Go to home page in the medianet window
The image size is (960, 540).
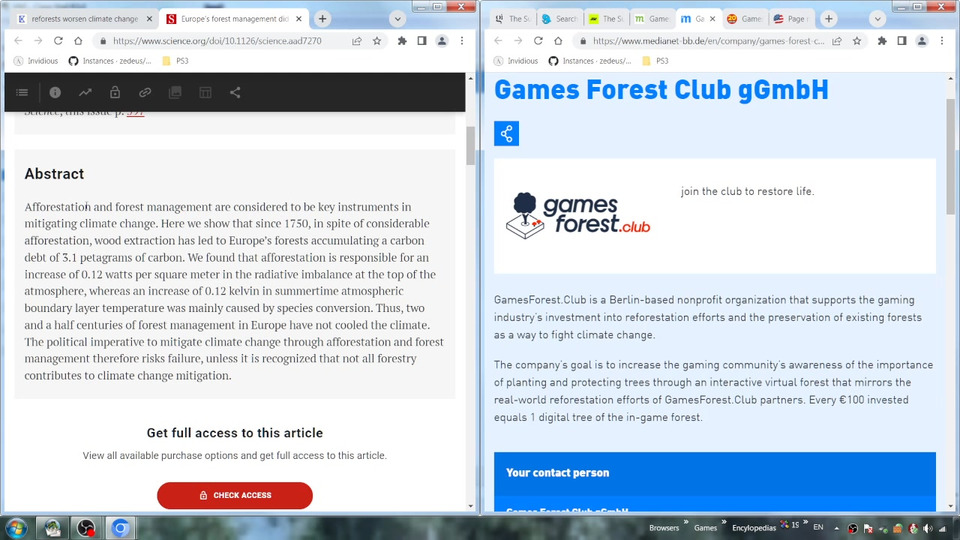tap(558, 41)
